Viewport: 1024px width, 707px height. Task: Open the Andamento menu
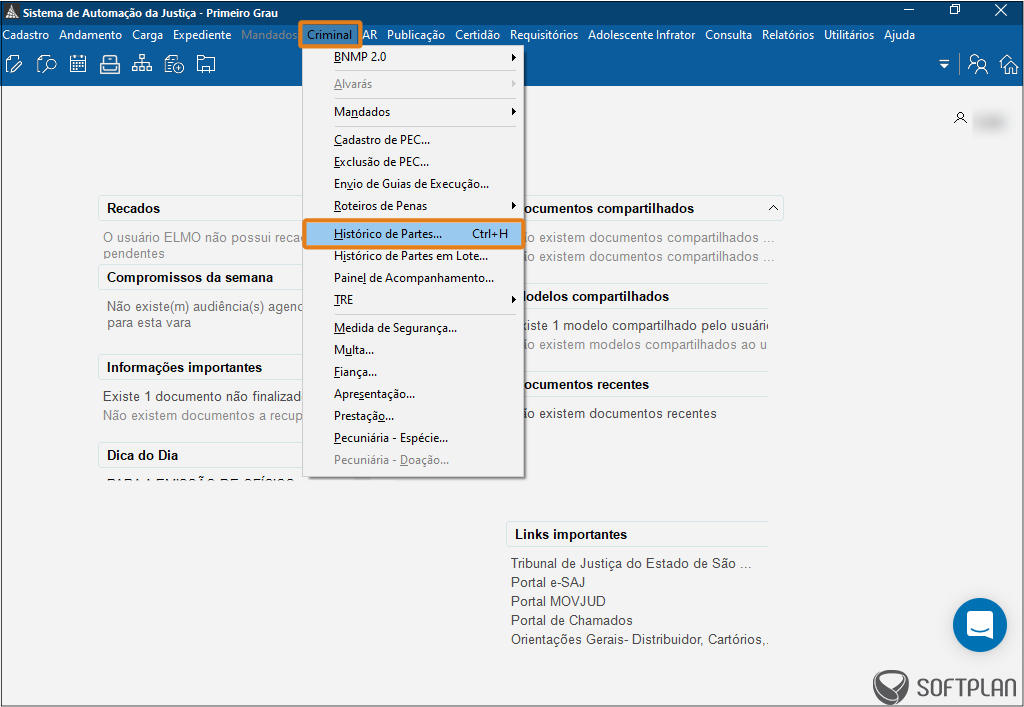91,35
